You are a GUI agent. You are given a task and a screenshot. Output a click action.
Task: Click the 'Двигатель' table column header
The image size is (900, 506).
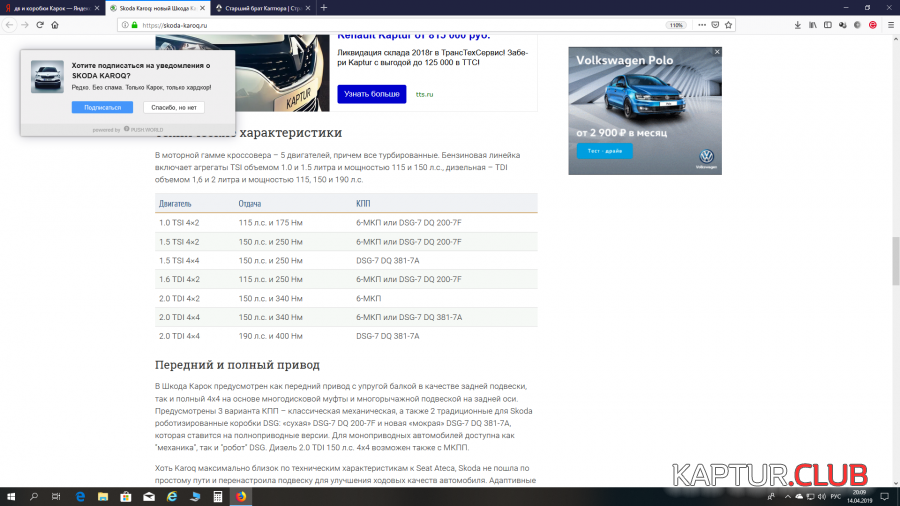(x=175, y=204)
